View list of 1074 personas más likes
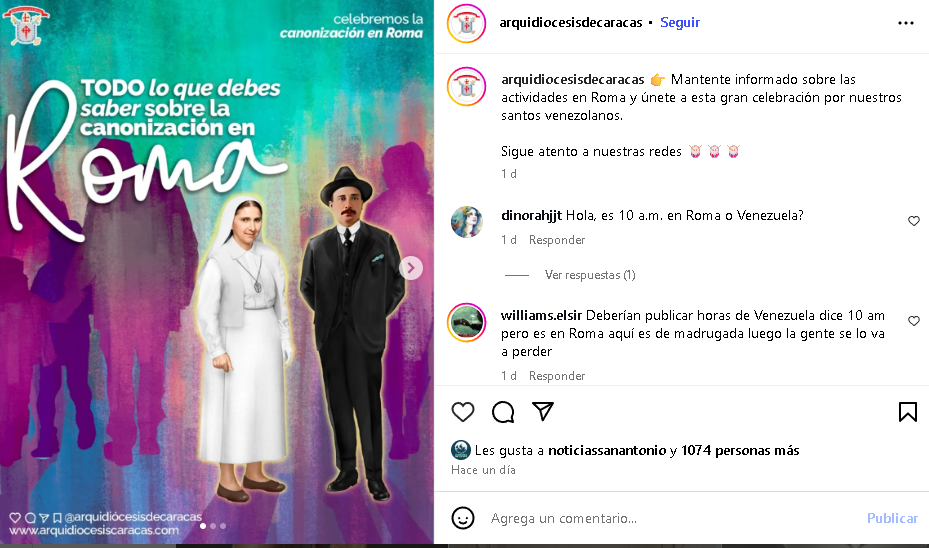Screen dimensions: 929x548 (740, 450)
